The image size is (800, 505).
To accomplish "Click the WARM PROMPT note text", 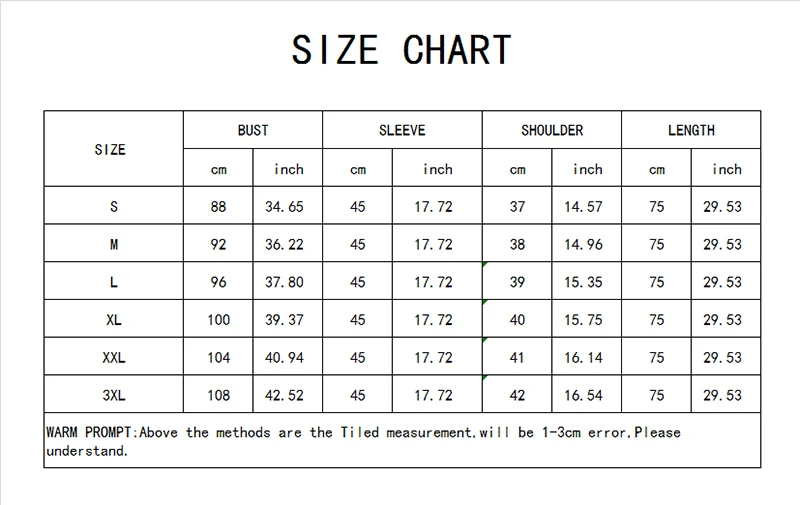I will [363, 442].
